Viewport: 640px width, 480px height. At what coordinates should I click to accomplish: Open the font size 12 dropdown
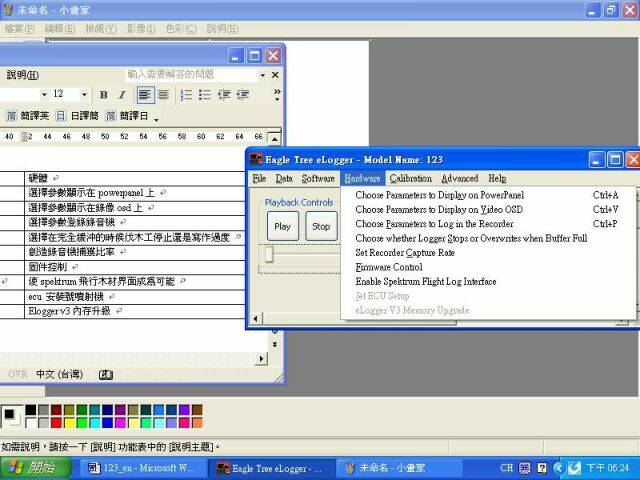[84, 95]
